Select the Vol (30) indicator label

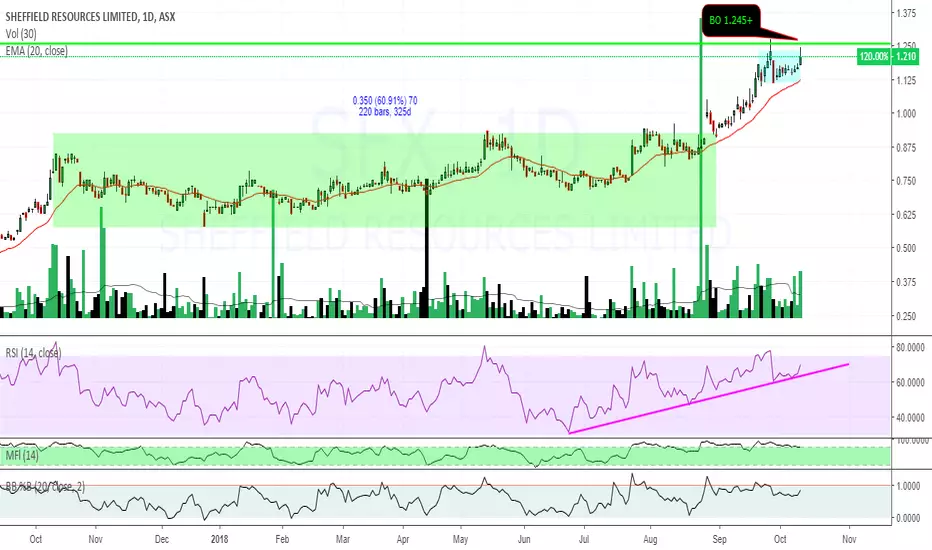[21, 34]
